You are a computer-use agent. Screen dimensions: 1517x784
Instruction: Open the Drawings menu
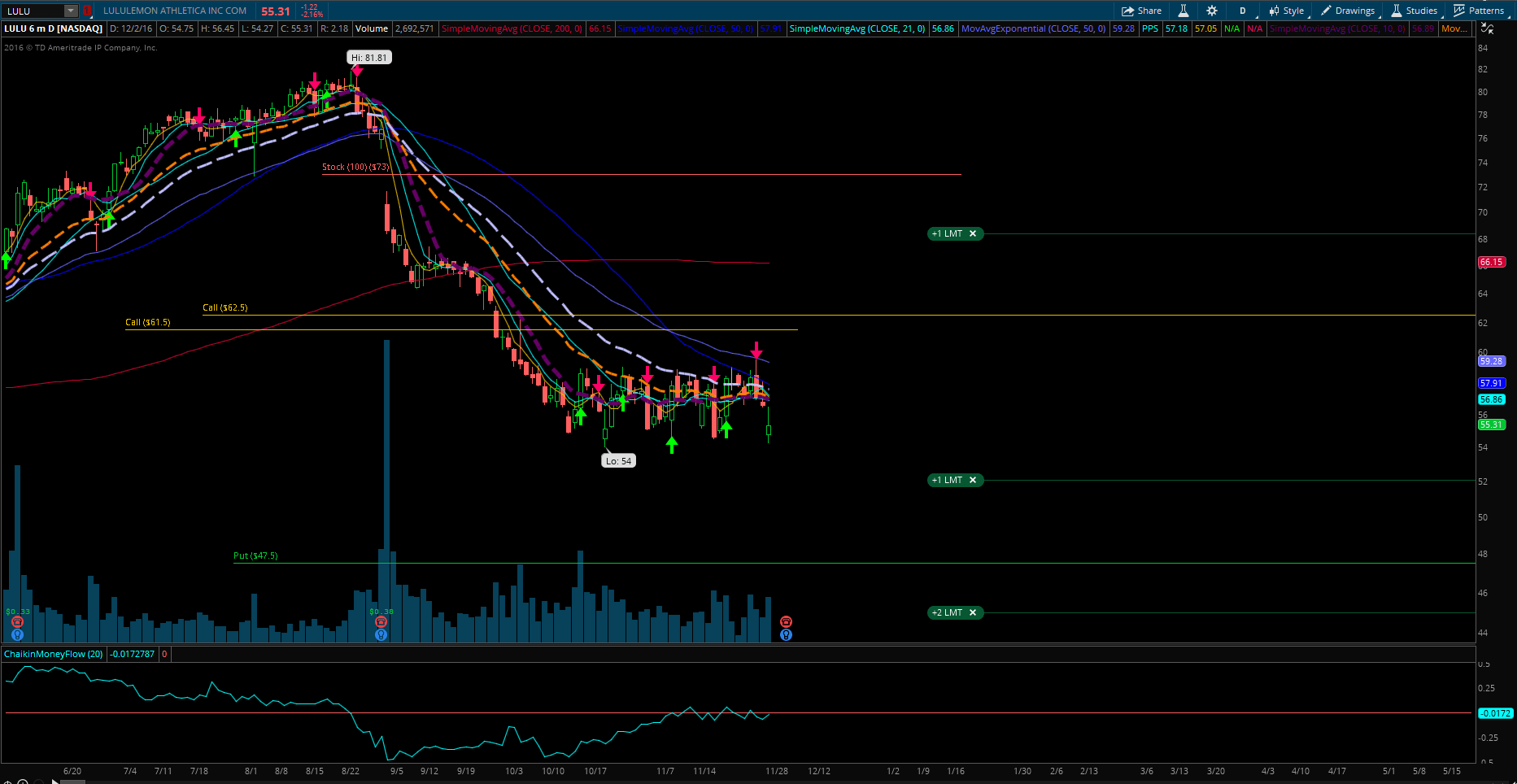point(1348,11)
